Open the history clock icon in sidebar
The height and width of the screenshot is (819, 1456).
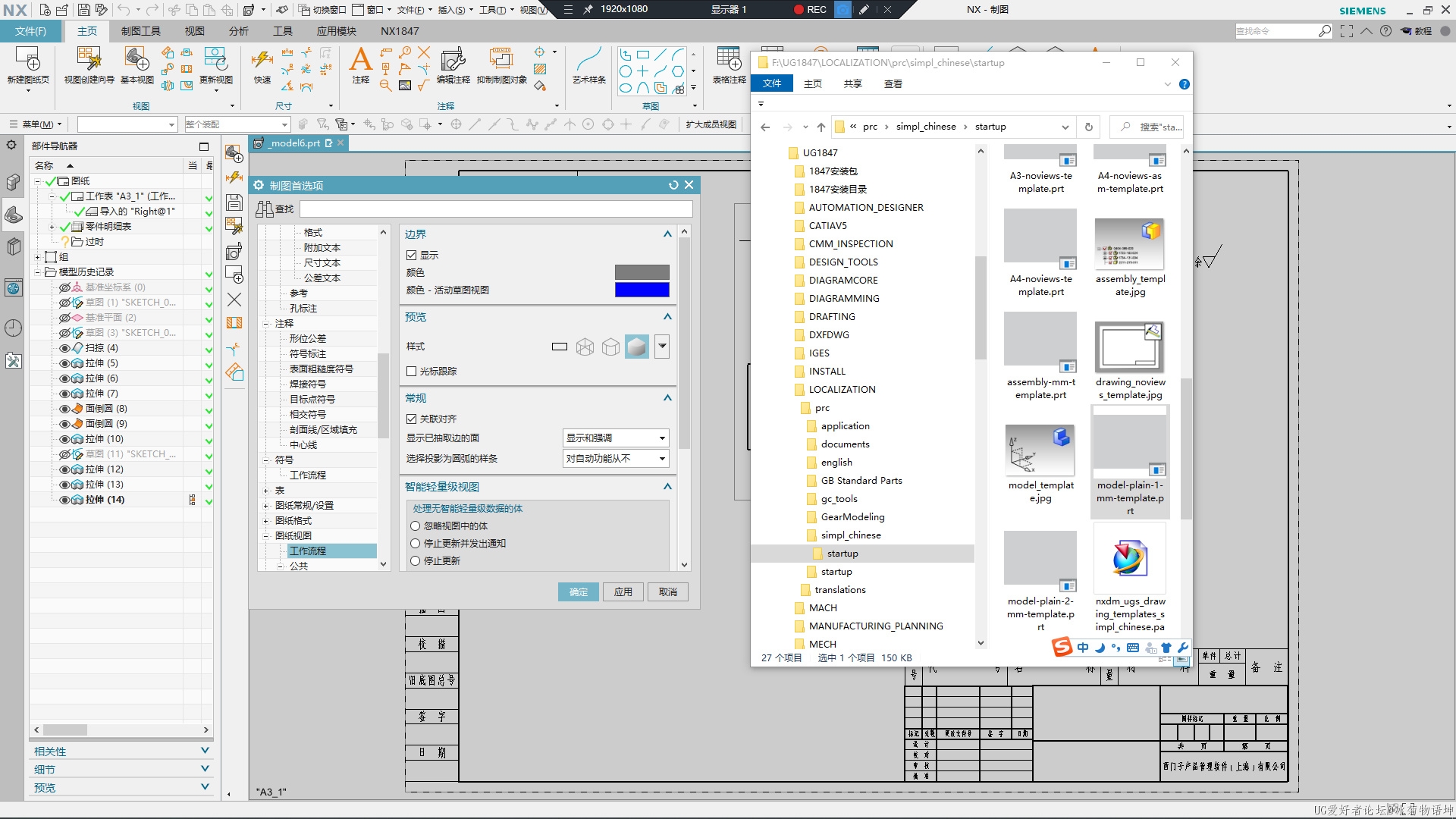13,328
